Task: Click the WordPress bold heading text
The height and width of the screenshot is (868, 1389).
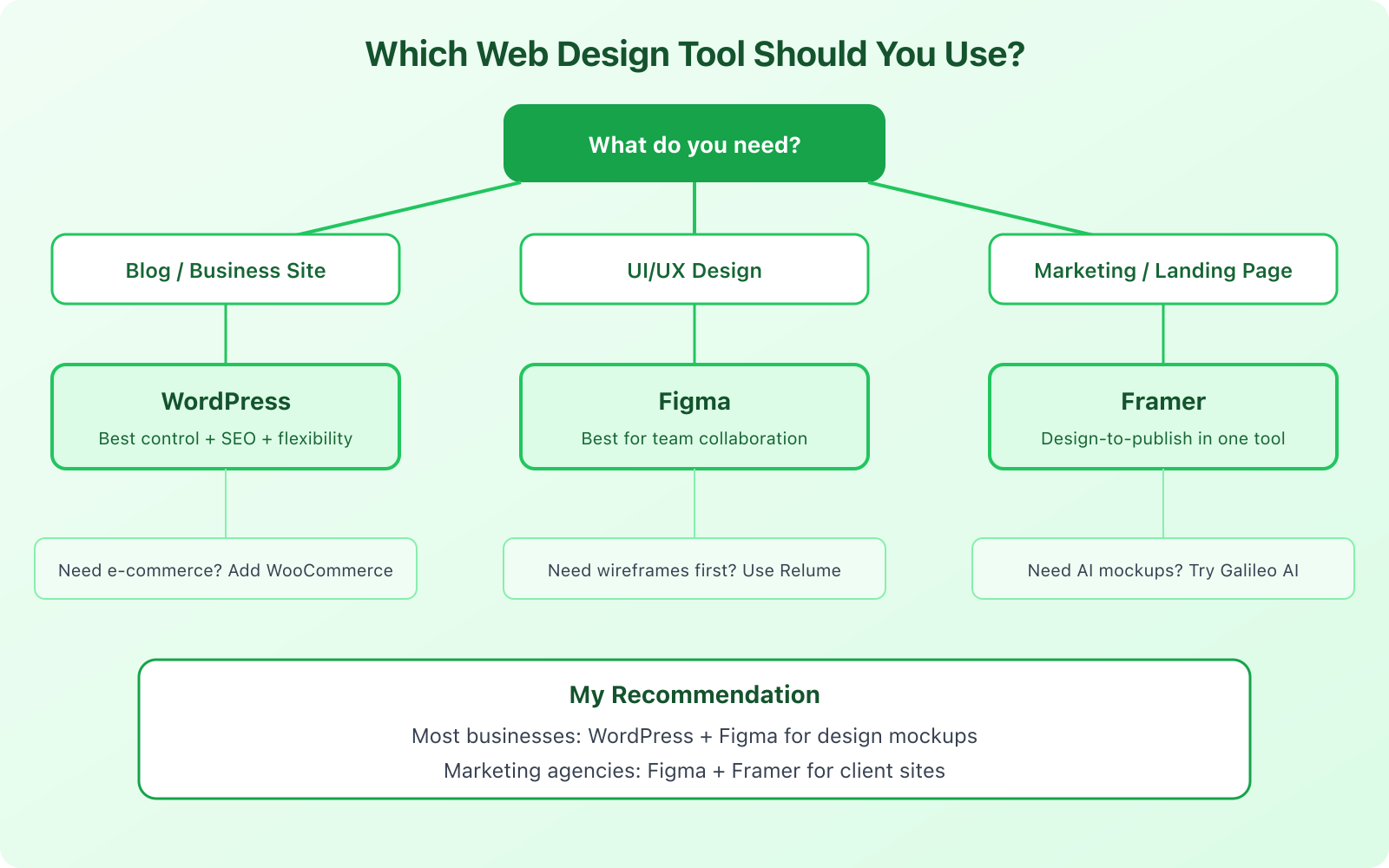Action: [226, 401]
